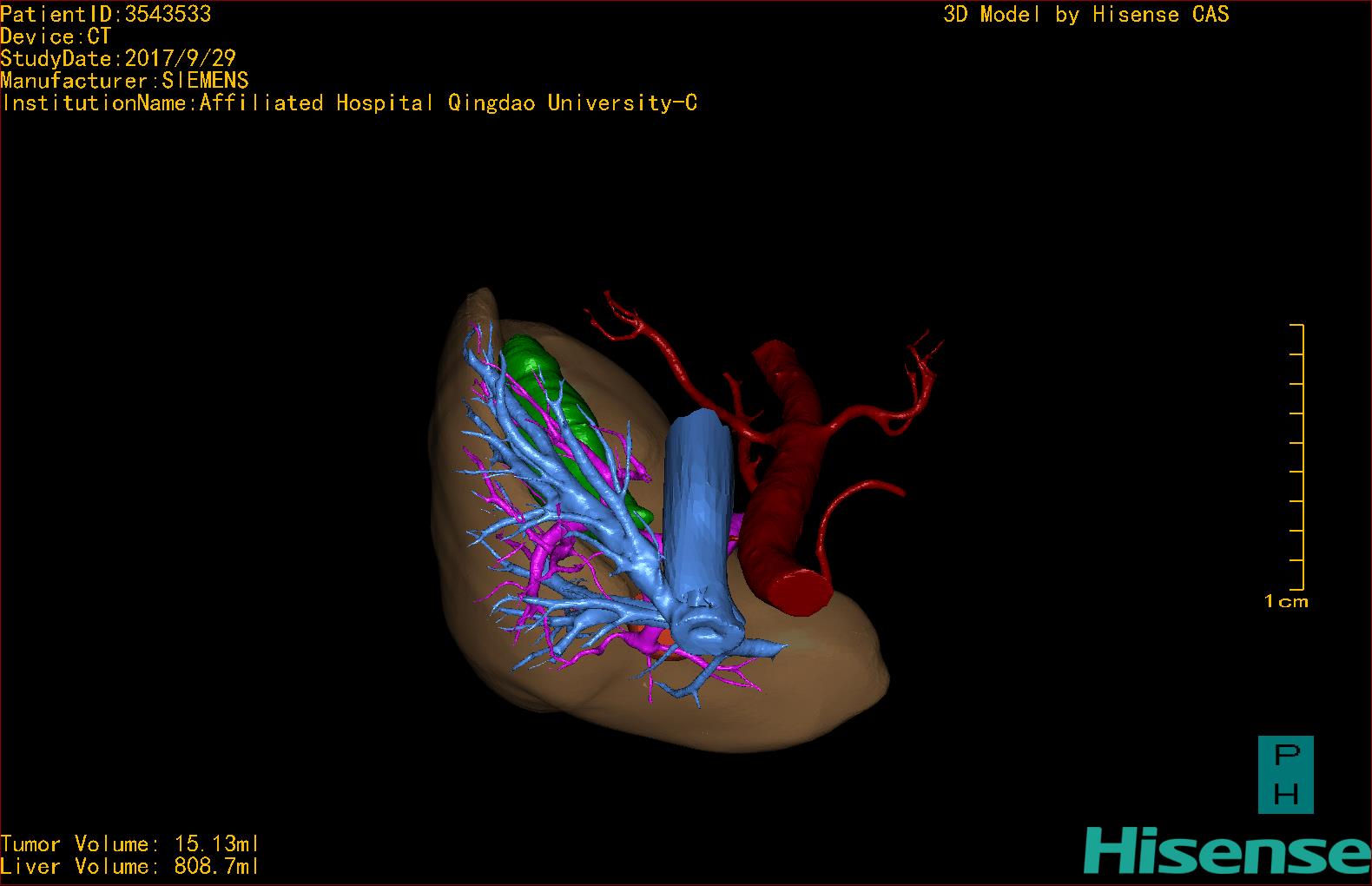Click the InstitutionName Affiliated Hospital text
This screenshot has width=1372, height=886.
coord(349,103)
